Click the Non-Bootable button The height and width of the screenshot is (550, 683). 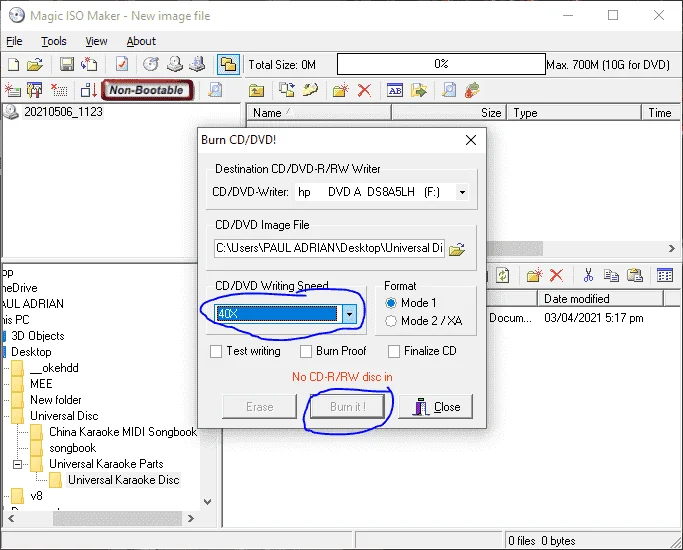tap(147, 90)
